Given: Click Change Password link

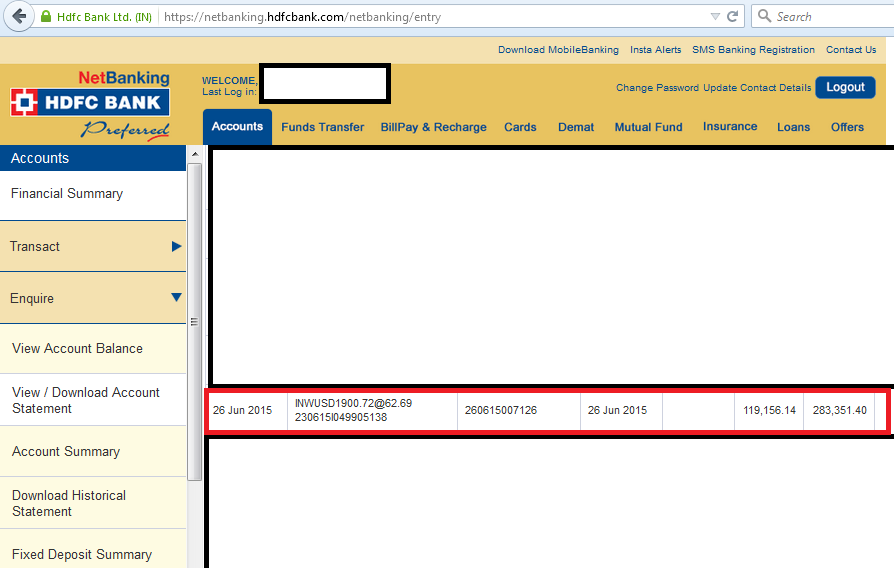Looking at the screenshot, I should [x=657, y=88].
